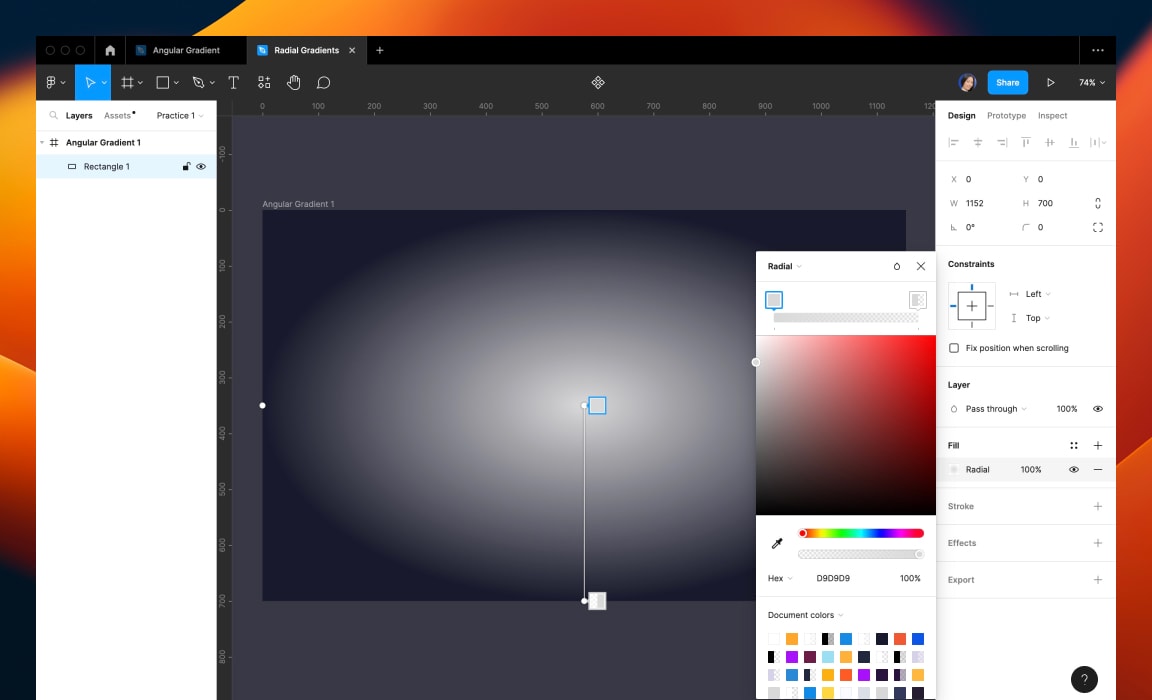The height and width of the screenshot is (700, 1152).
Task: Toggle visibility of the Radial fill
Action: 1074,469
